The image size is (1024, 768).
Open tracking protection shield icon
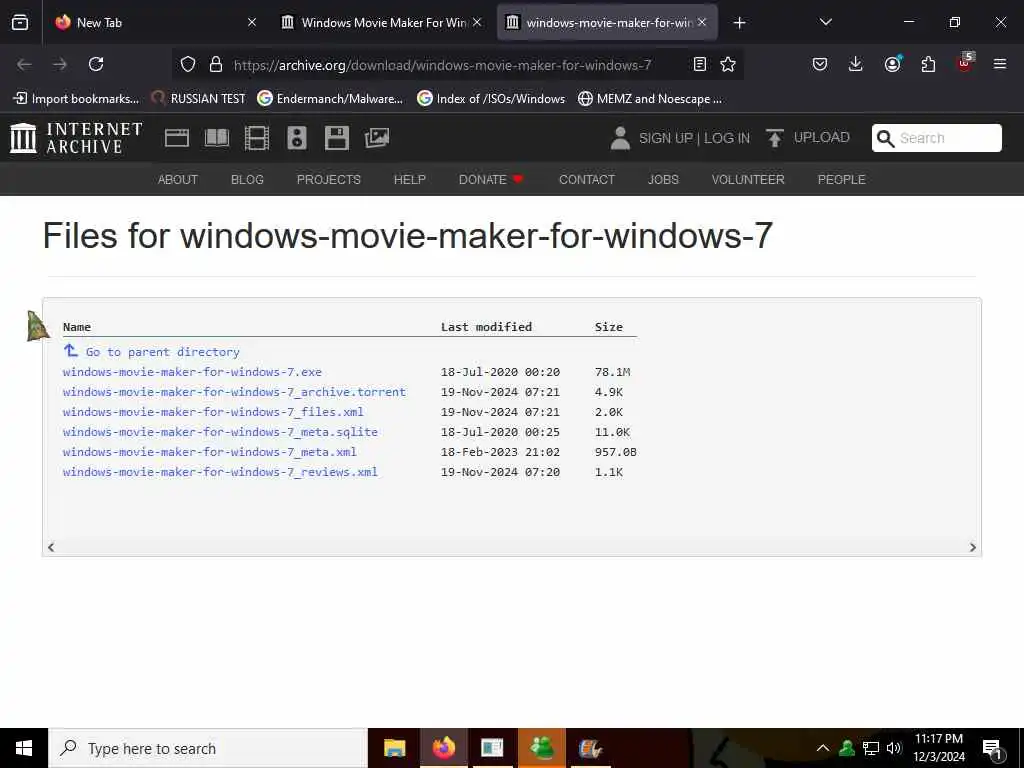click(188, 64)
